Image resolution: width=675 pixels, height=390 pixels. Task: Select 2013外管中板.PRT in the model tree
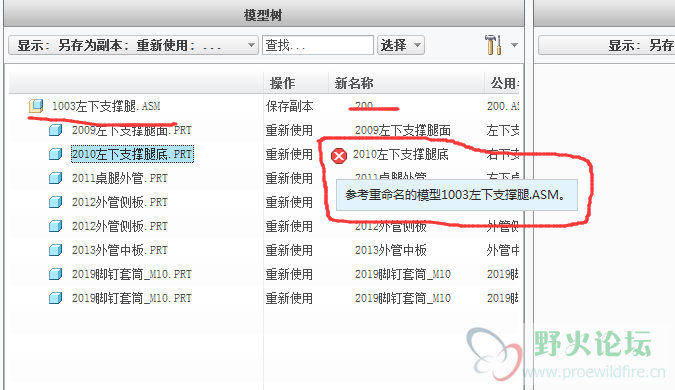click(120, 250)
